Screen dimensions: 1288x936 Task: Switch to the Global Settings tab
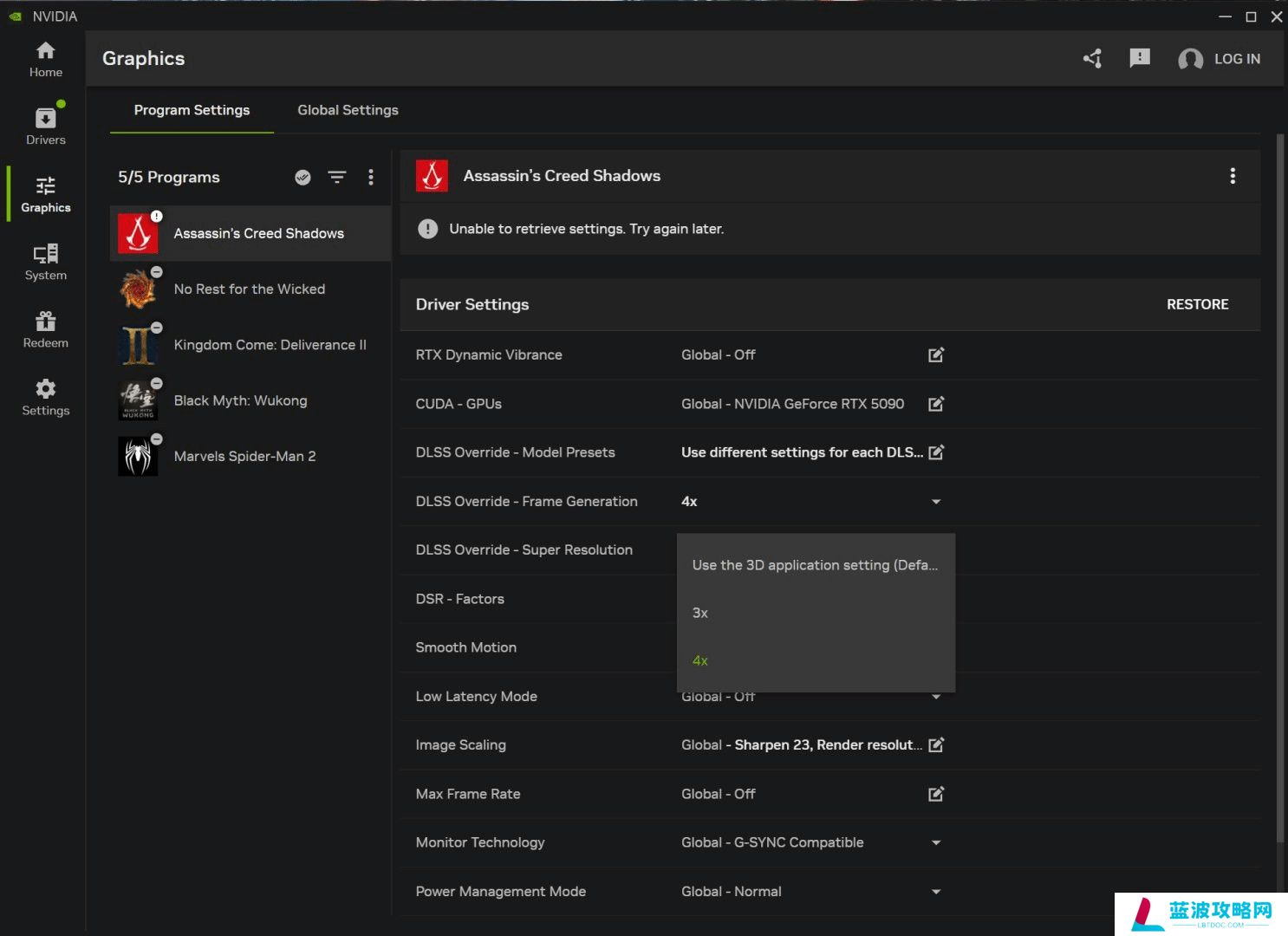coord(348,110)
